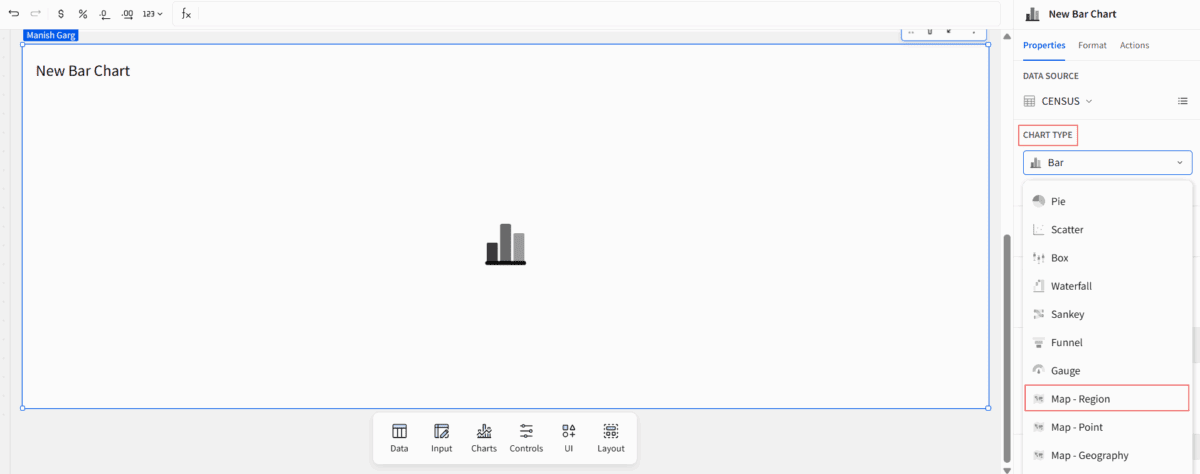Select the New Bar Chart title text
Image resolution: width=1200 pixels, height=474 pixels.
(83, 71)
